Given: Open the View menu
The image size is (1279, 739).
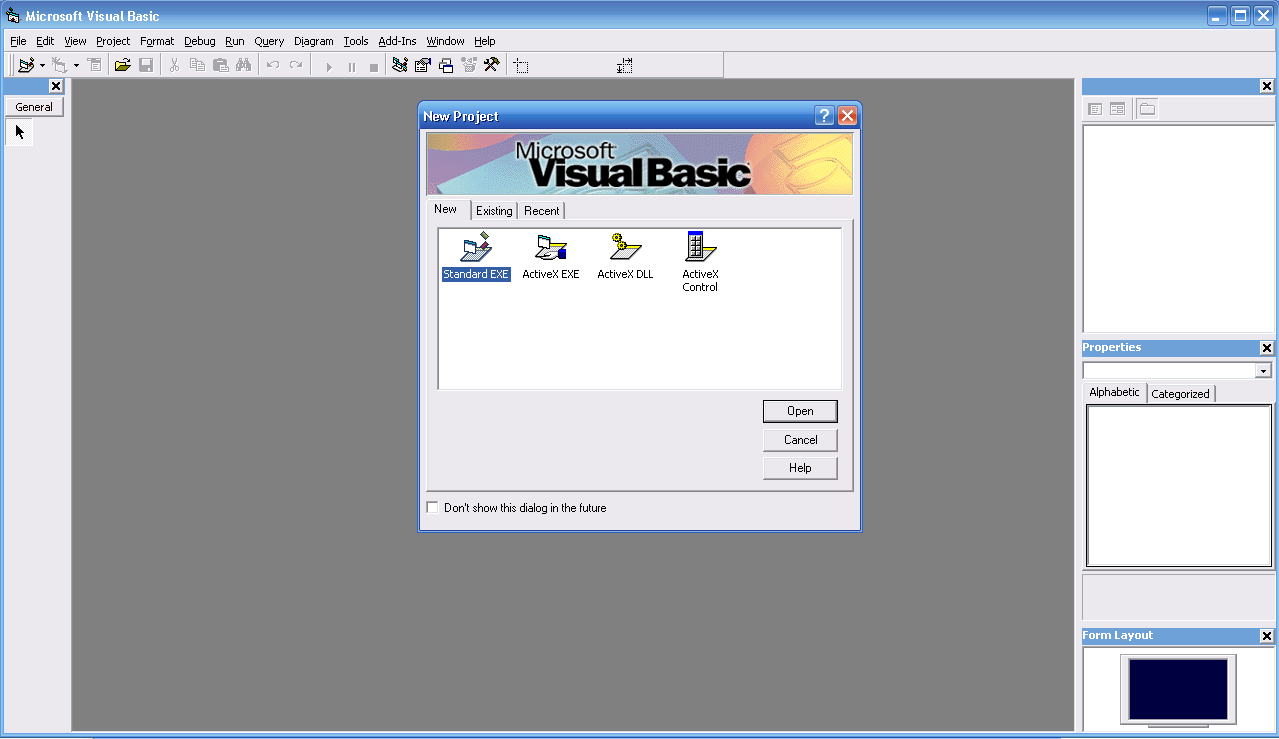Looking at the screenshot, I should click(x=75, y=41).
